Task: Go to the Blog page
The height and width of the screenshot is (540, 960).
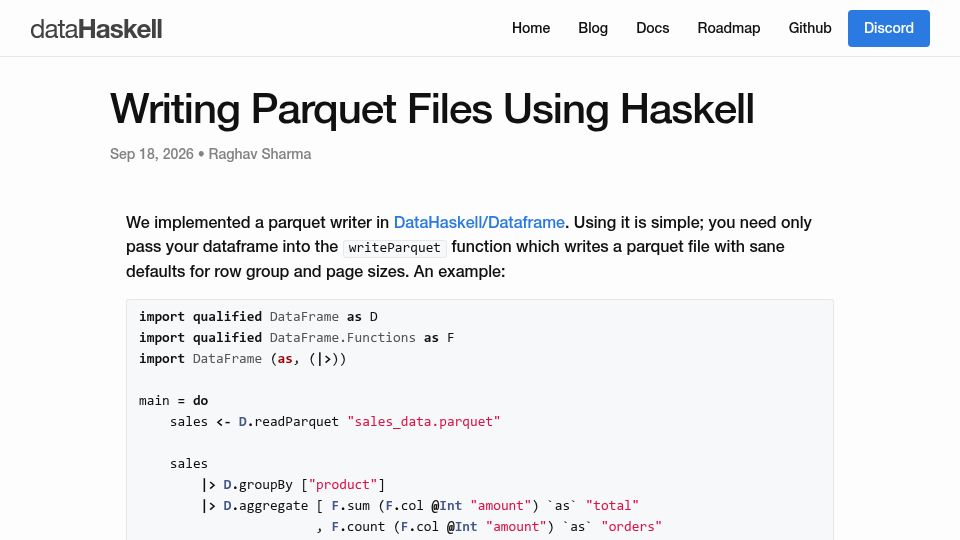Action: pos(593,28)
